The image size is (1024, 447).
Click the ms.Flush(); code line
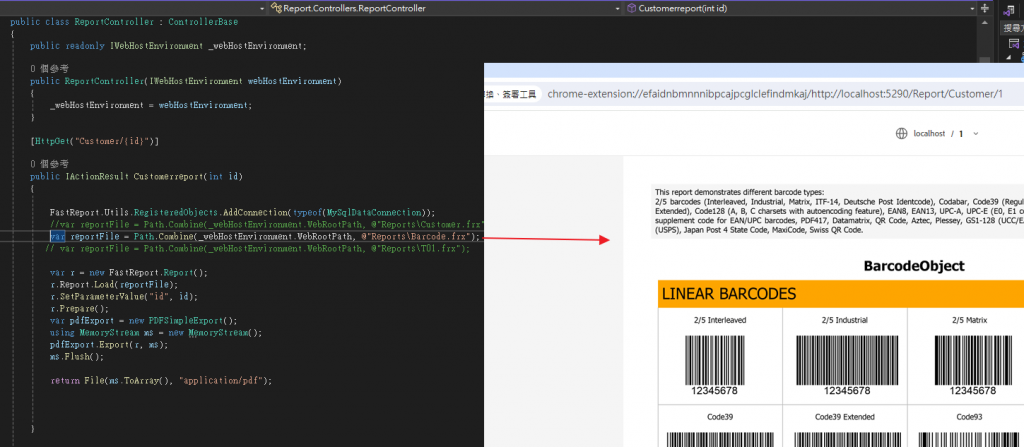77,357
